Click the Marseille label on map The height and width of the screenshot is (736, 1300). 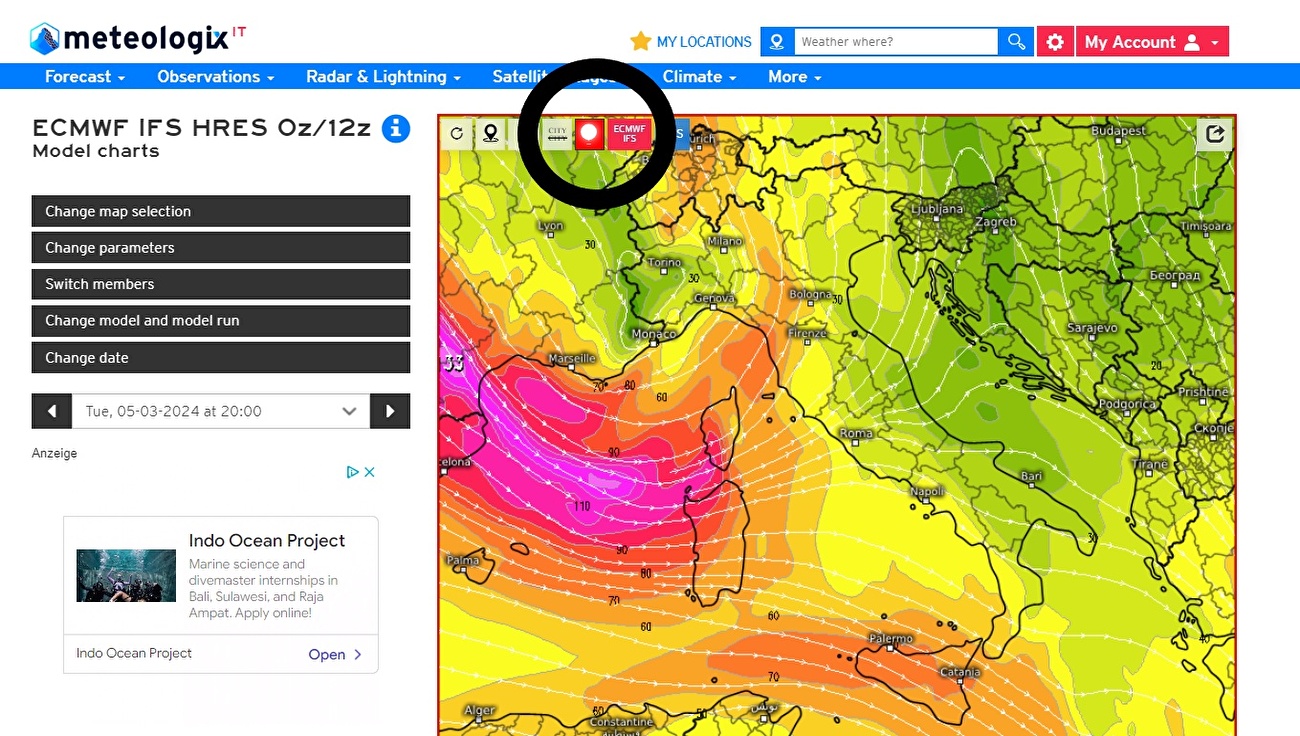[572, 358]
